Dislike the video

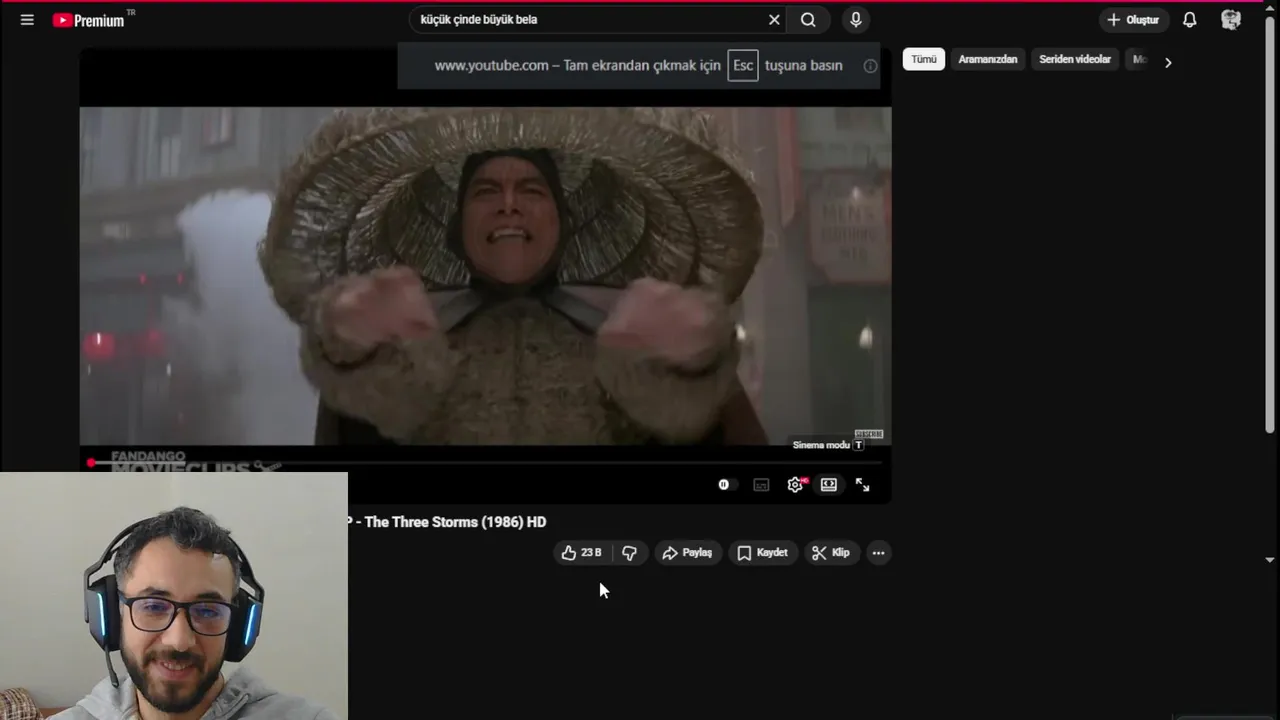(x=629, y=553)
